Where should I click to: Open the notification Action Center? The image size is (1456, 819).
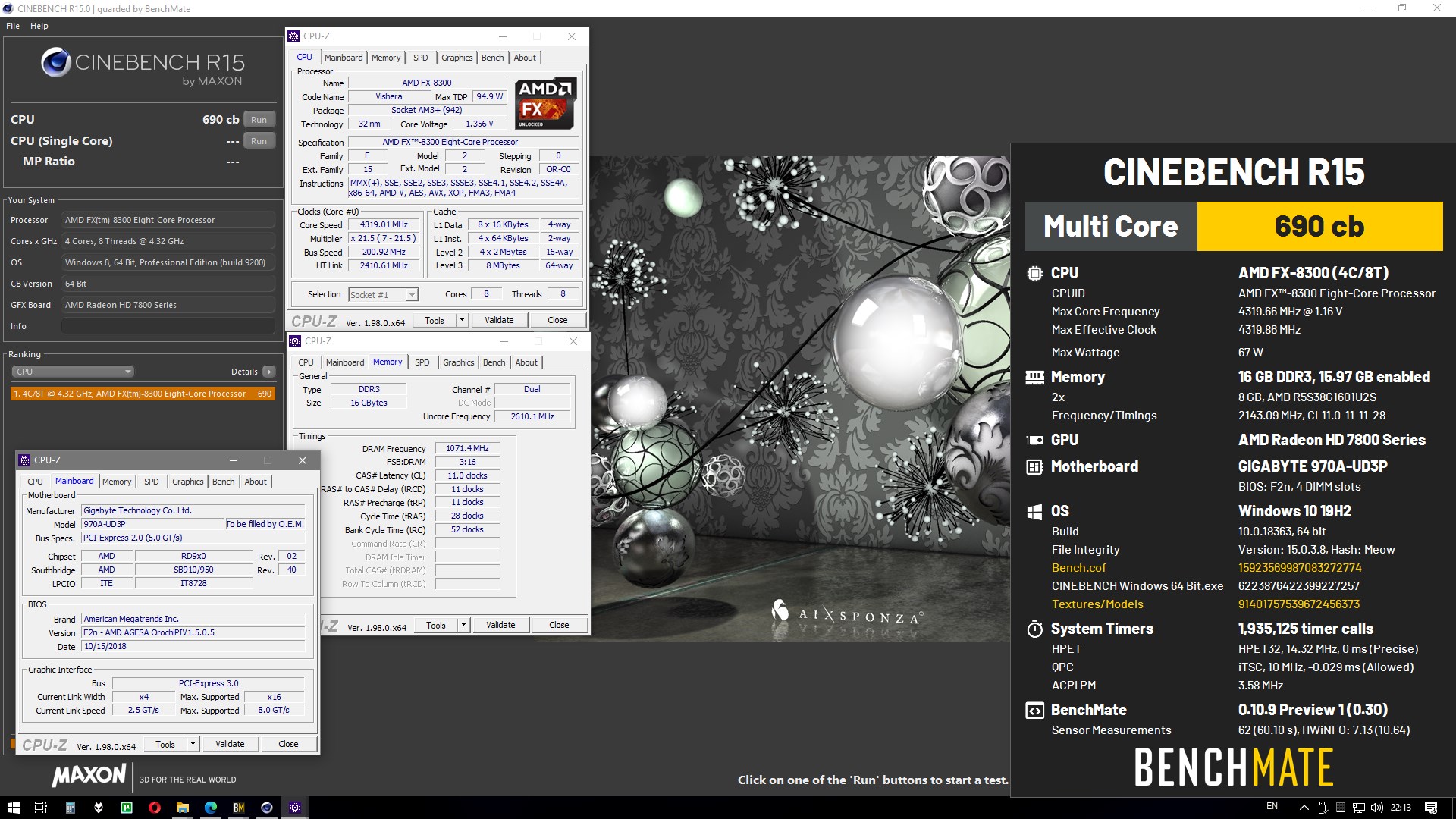pos(1431,808)
